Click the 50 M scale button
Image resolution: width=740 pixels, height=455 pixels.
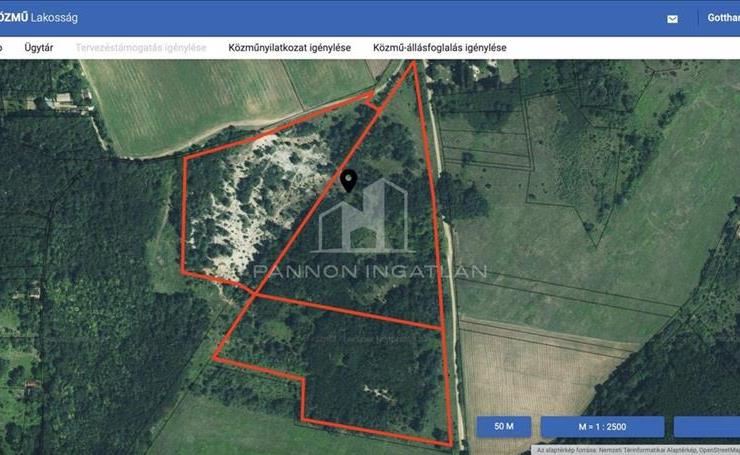click(x=503, y=427)
